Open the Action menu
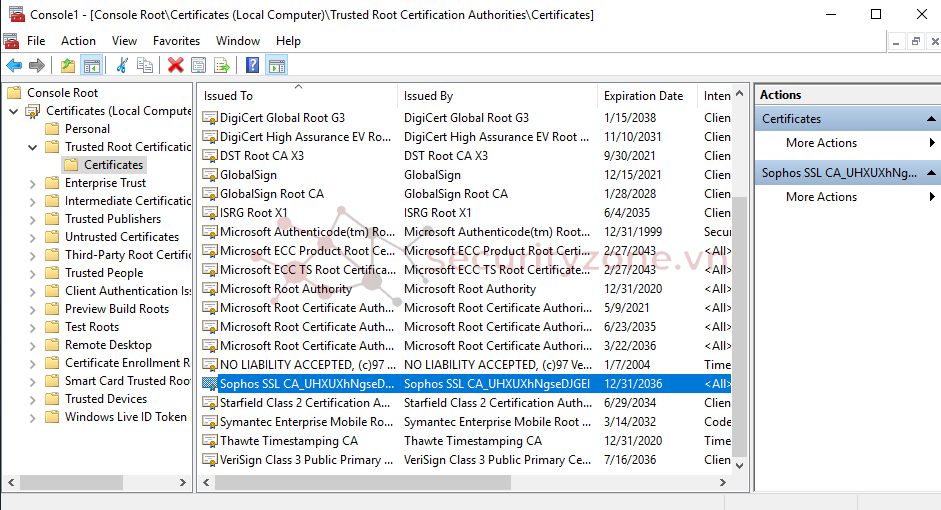The image size is (941, 510). click(x=78, y=41)
